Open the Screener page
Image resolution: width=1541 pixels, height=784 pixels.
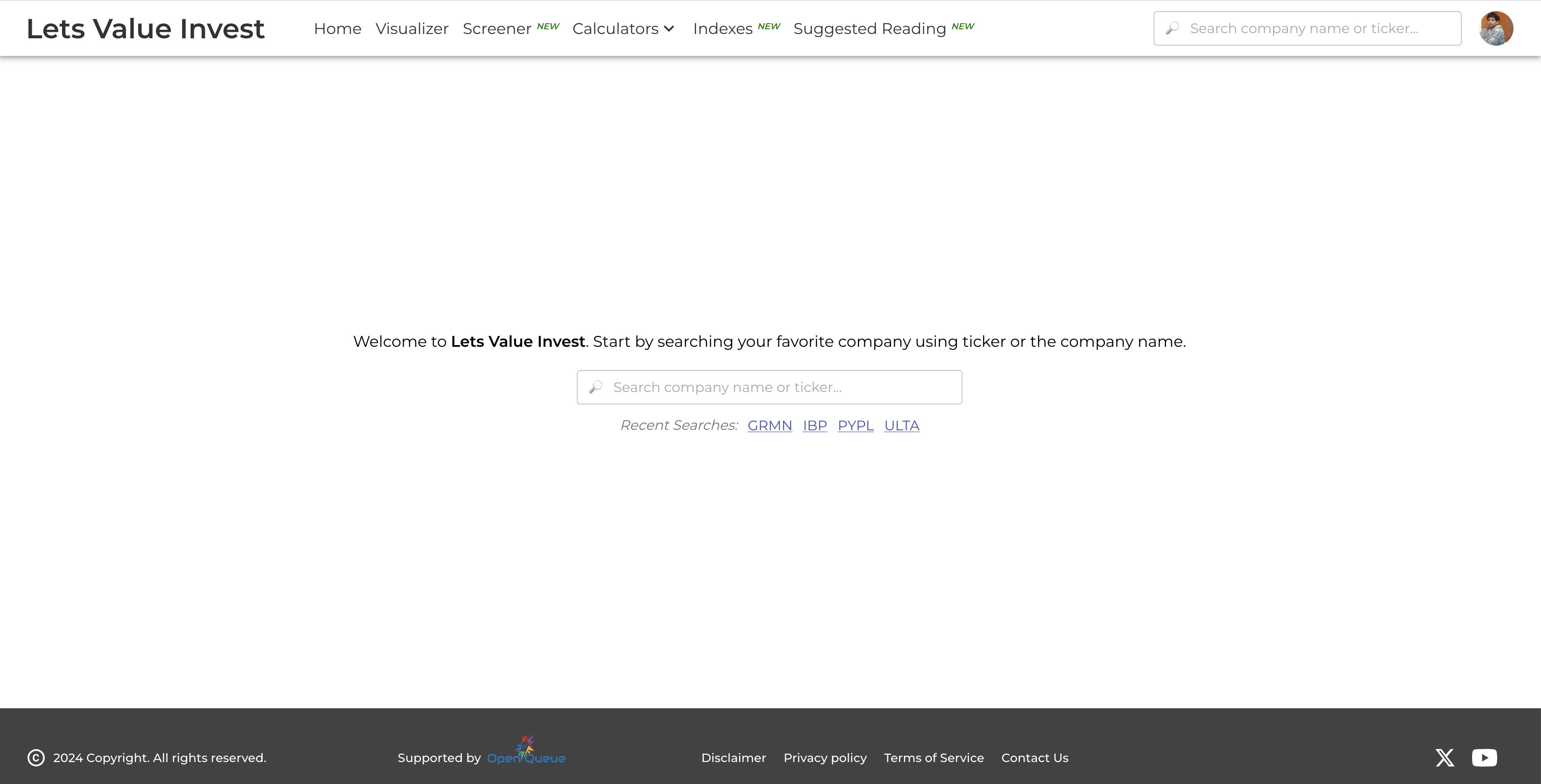[496, 29]
